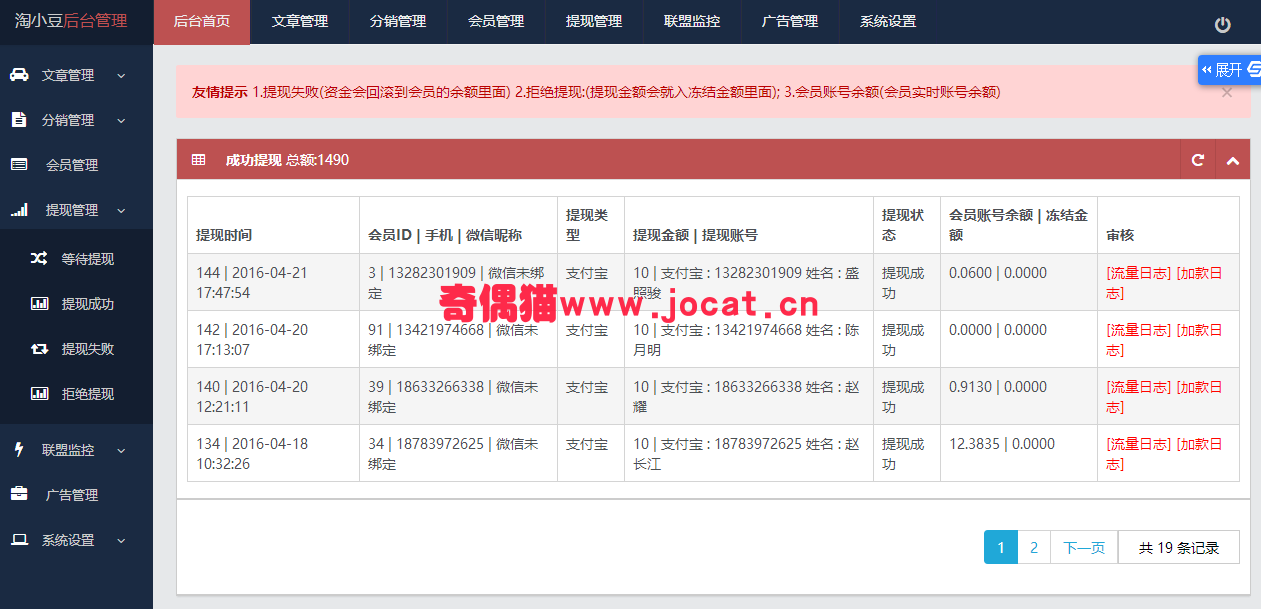Open 系统设置 in top navigation
This screenshot has width=1261, height=609.
tap(887, 21)
